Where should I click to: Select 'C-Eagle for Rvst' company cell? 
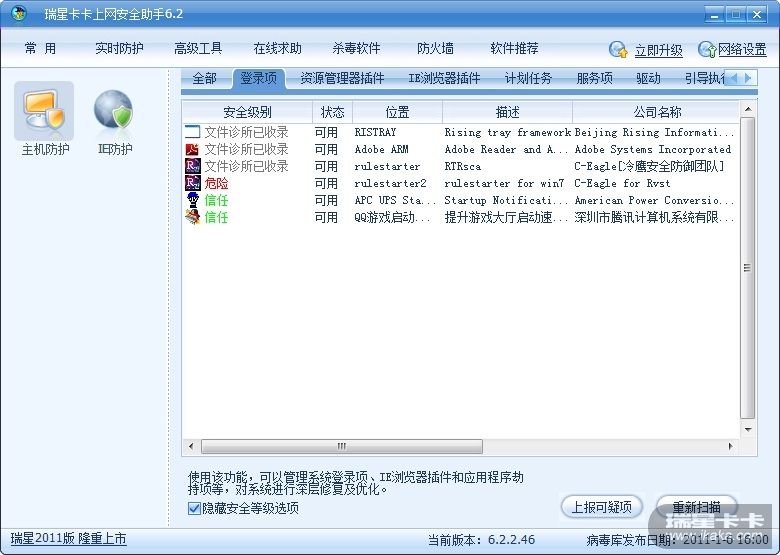pos(622,183)
